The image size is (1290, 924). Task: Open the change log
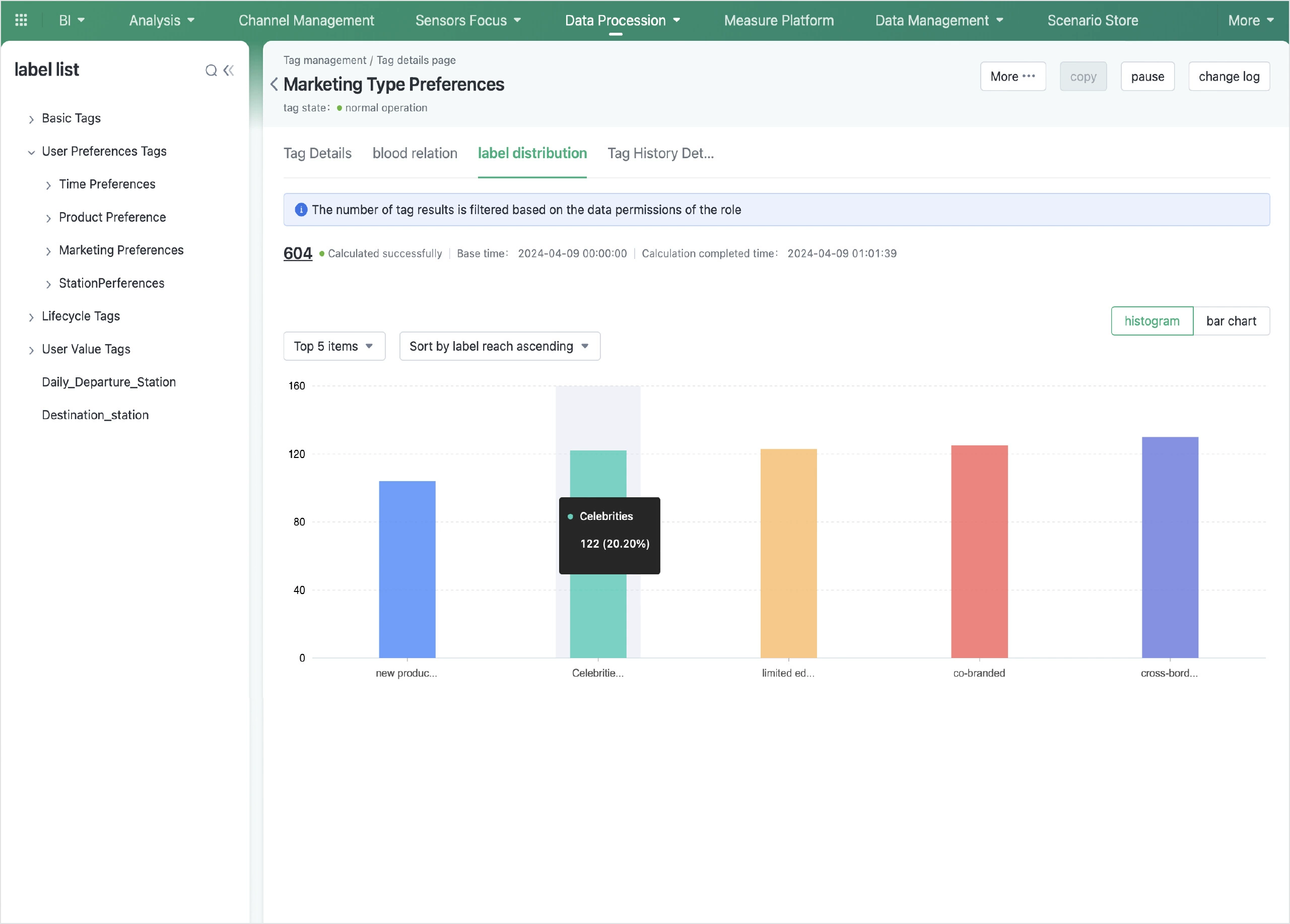click(1229, 76)
